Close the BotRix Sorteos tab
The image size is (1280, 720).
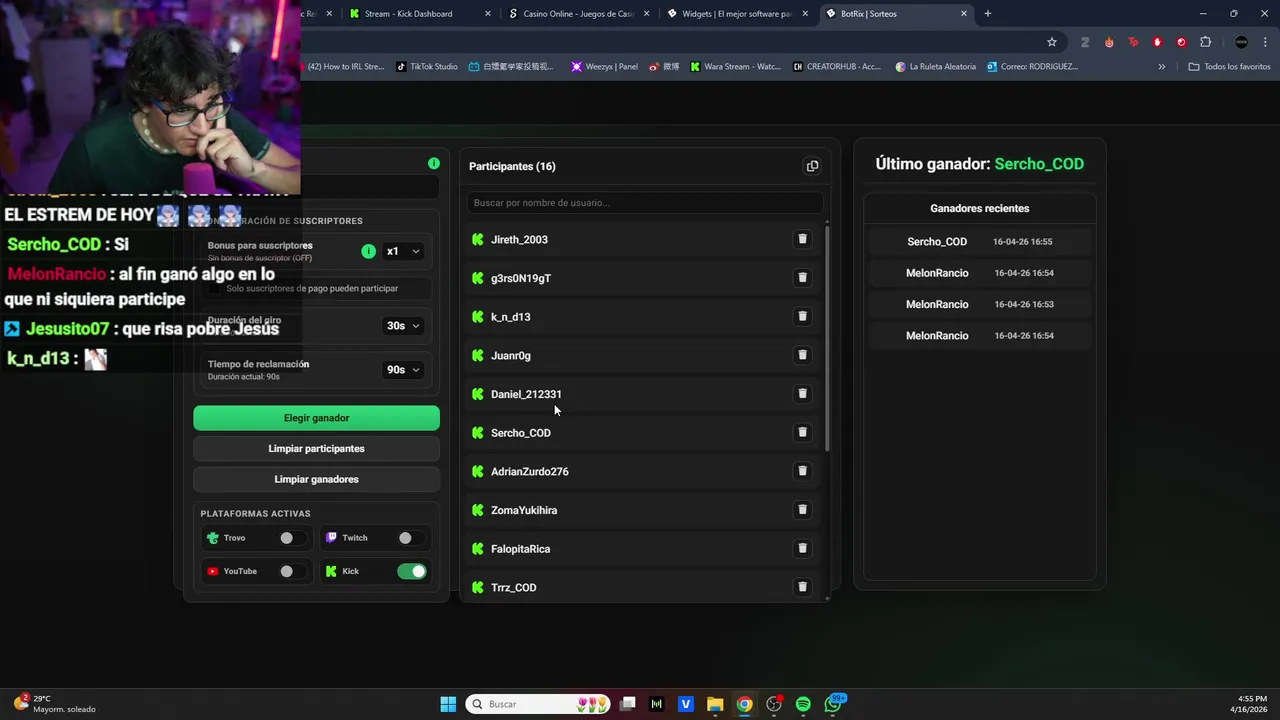(x=964, y=14)
